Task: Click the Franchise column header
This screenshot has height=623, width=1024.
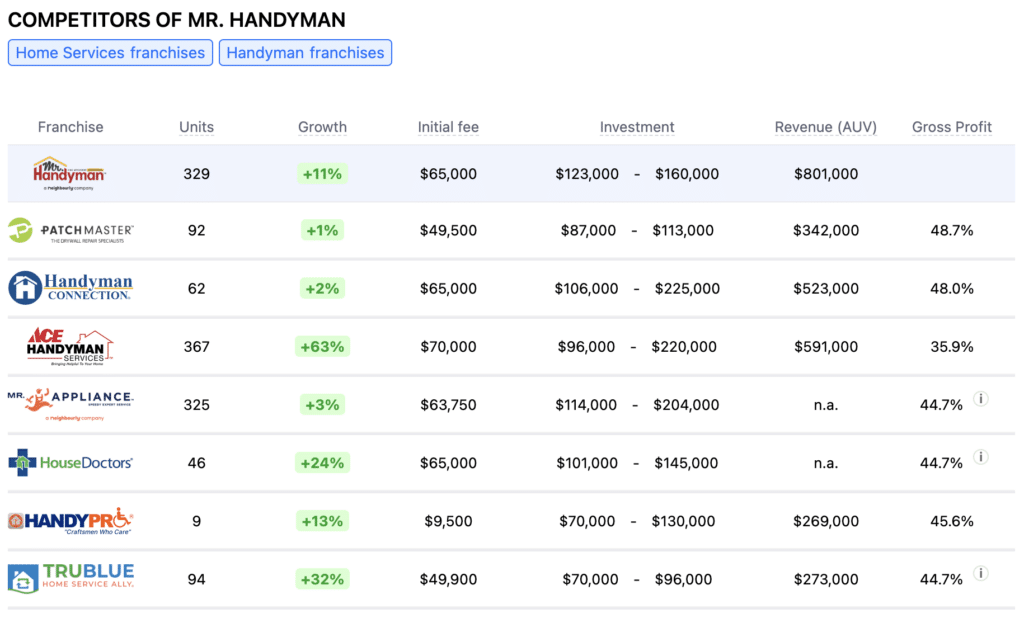Action: [x=71, y=127]
